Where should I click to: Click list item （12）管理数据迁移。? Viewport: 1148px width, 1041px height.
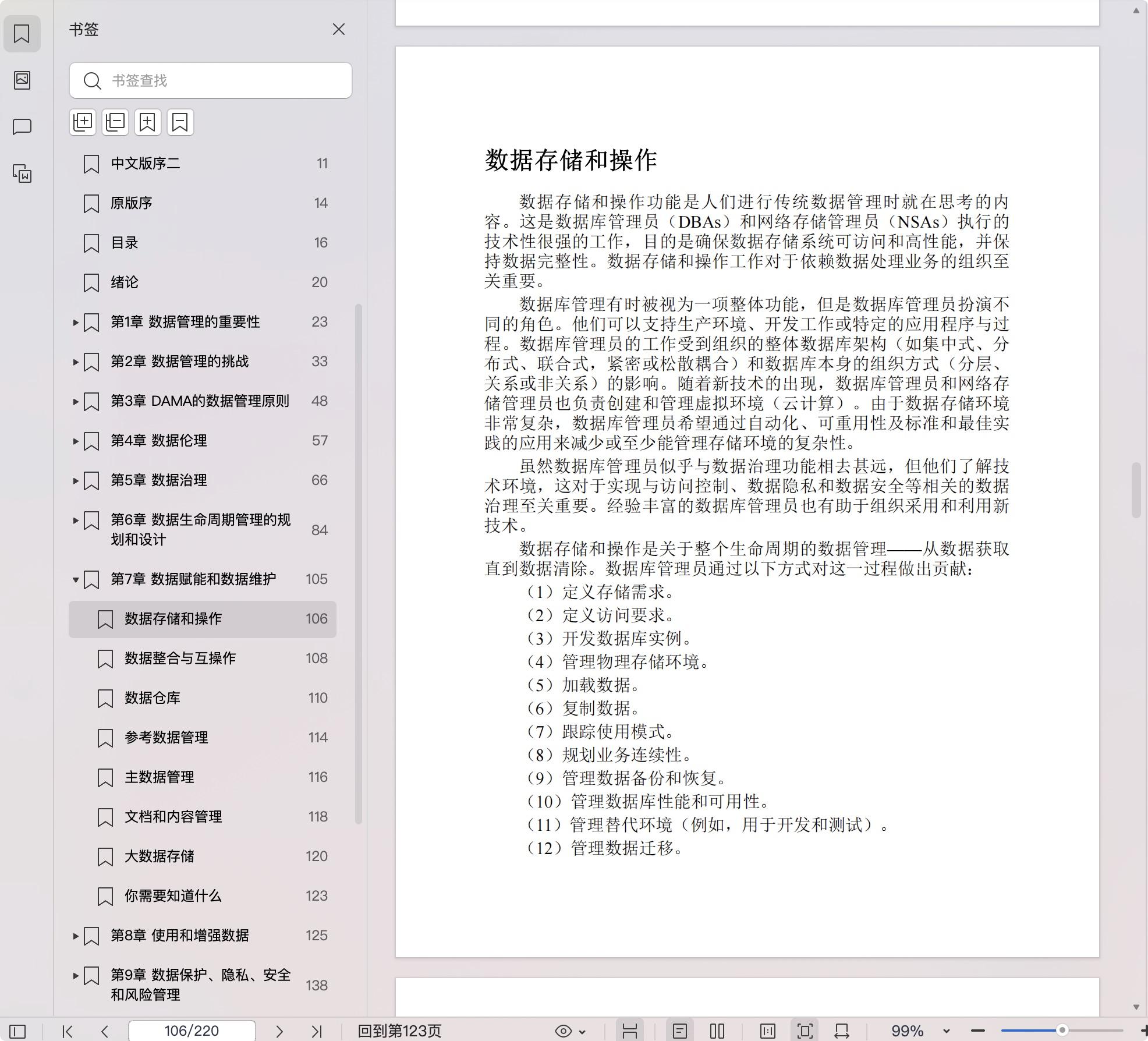point(605,848)
